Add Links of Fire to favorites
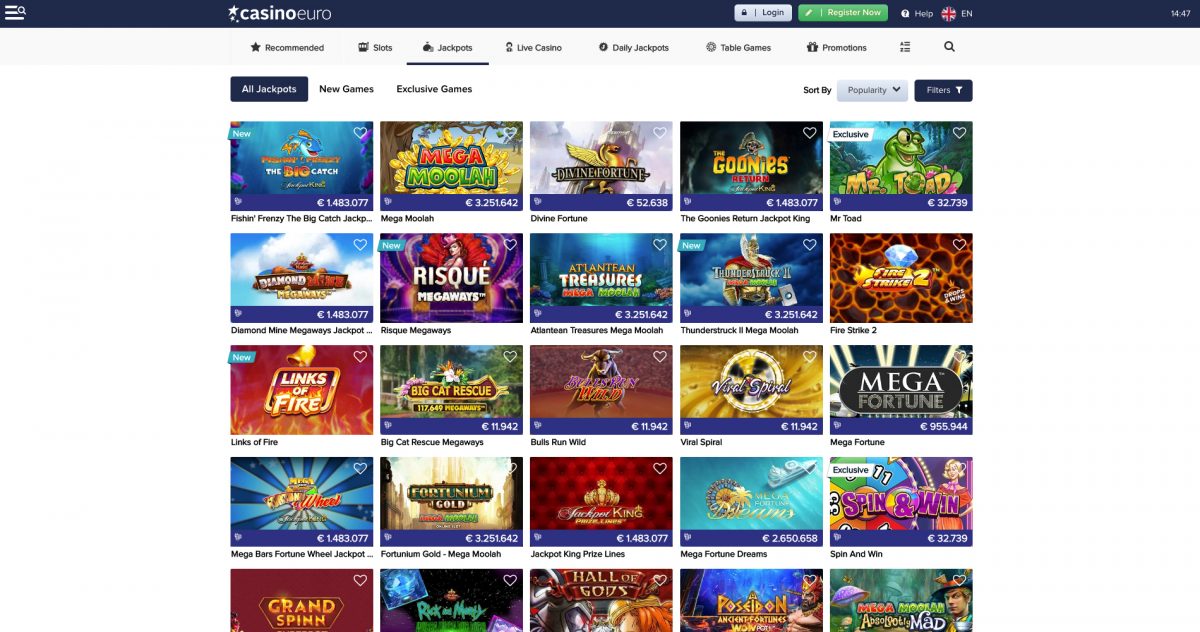1200x632 pixels. click(x=359, y=357)
